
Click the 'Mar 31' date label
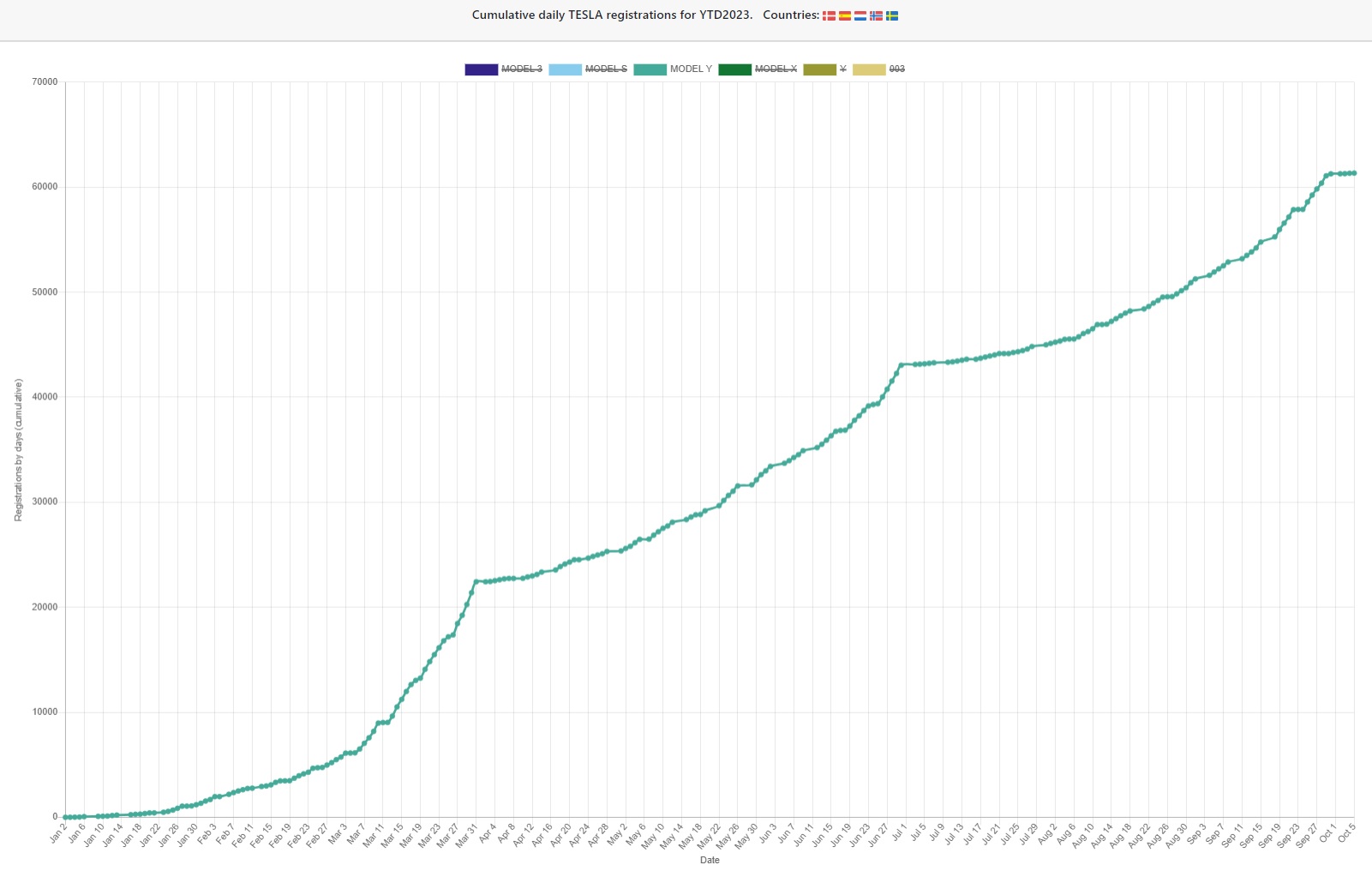click(x=466, y=835)
